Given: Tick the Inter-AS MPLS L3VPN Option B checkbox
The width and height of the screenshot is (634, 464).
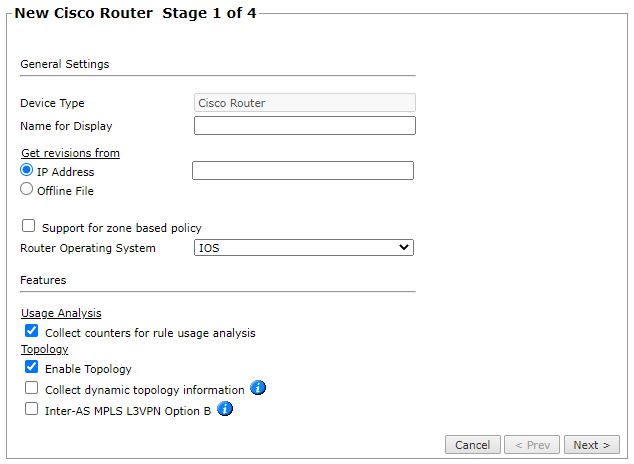Looking at the screenshot, I should pos(32,408).
